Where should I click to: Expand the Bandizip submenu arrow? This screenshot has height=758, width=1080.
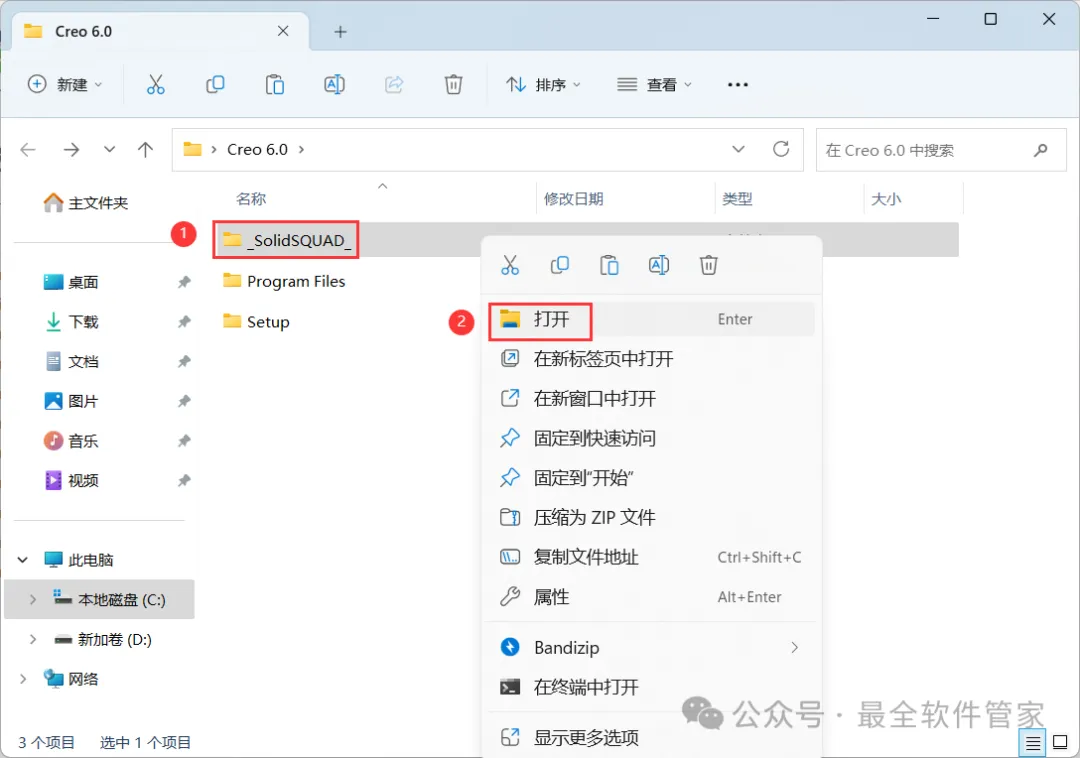pos(794,647)
